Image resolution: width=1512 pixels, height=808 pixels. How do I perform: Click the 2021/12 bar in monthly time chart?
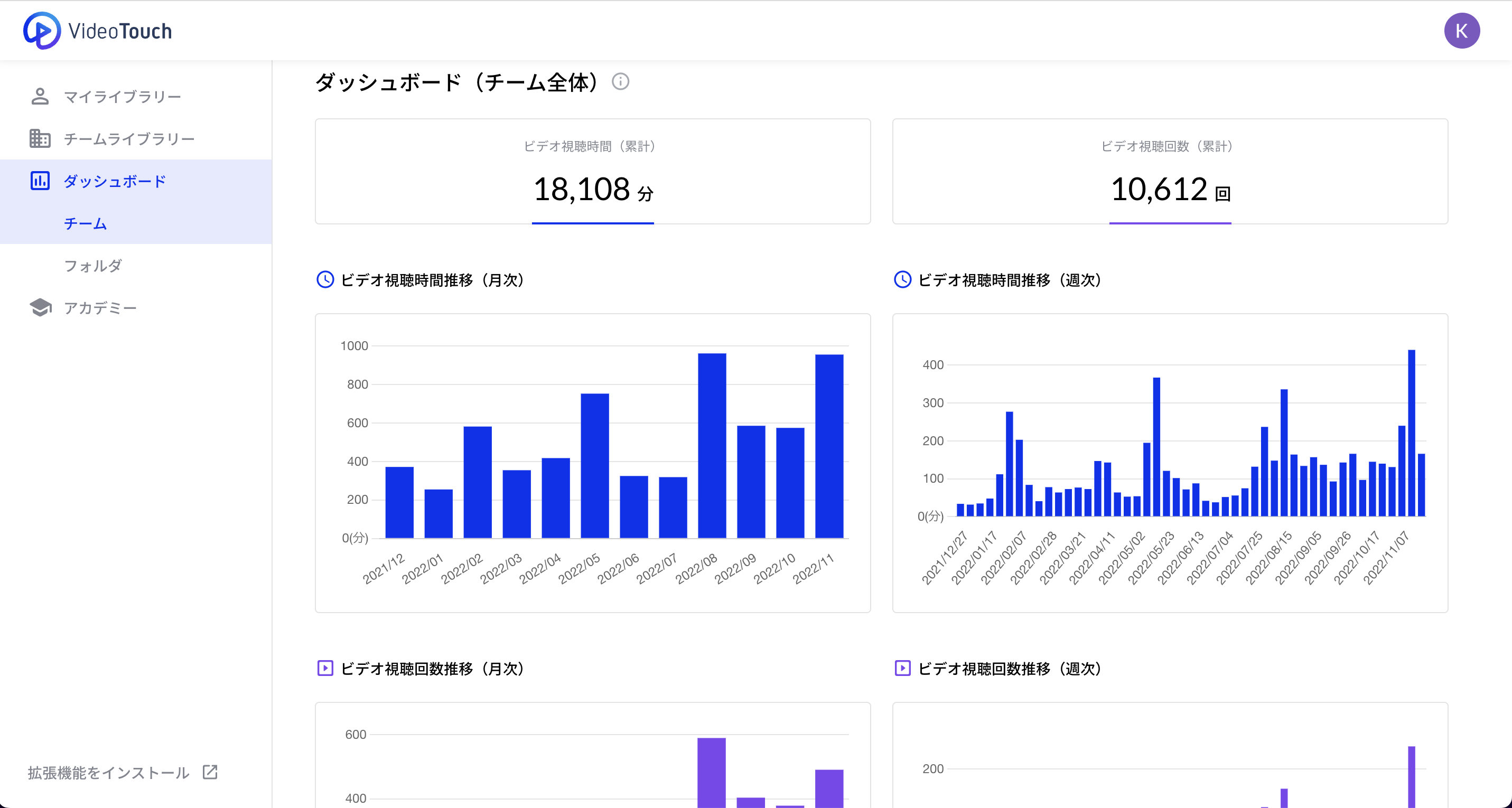[399, 502]
